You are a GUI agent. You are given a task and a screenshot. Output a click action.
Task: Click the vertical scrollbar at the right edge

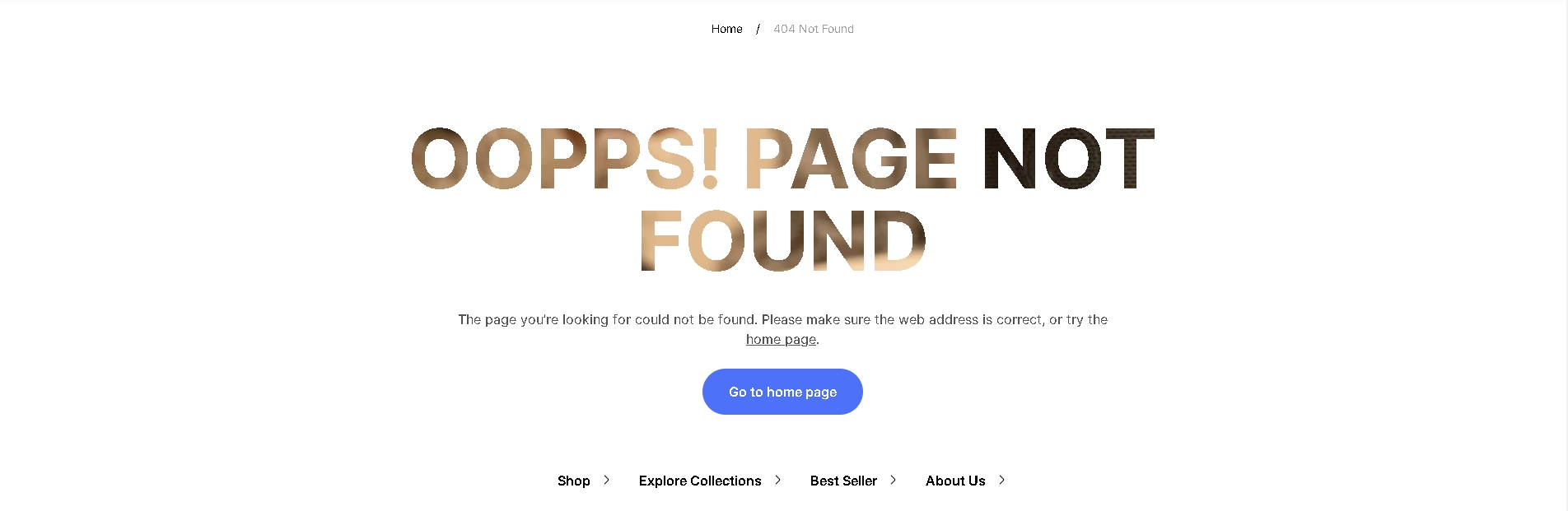1565,255
